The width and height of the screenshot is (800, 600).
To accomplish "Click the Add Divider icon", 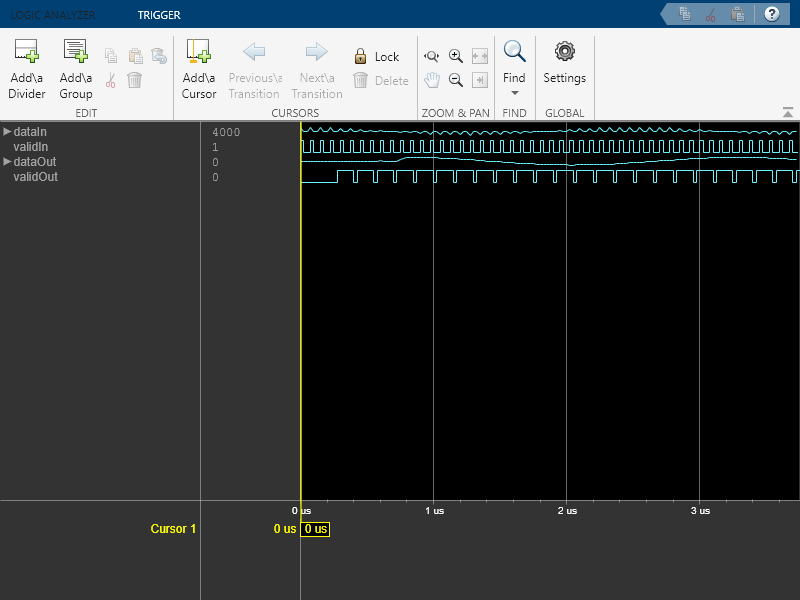I will 27,52.
